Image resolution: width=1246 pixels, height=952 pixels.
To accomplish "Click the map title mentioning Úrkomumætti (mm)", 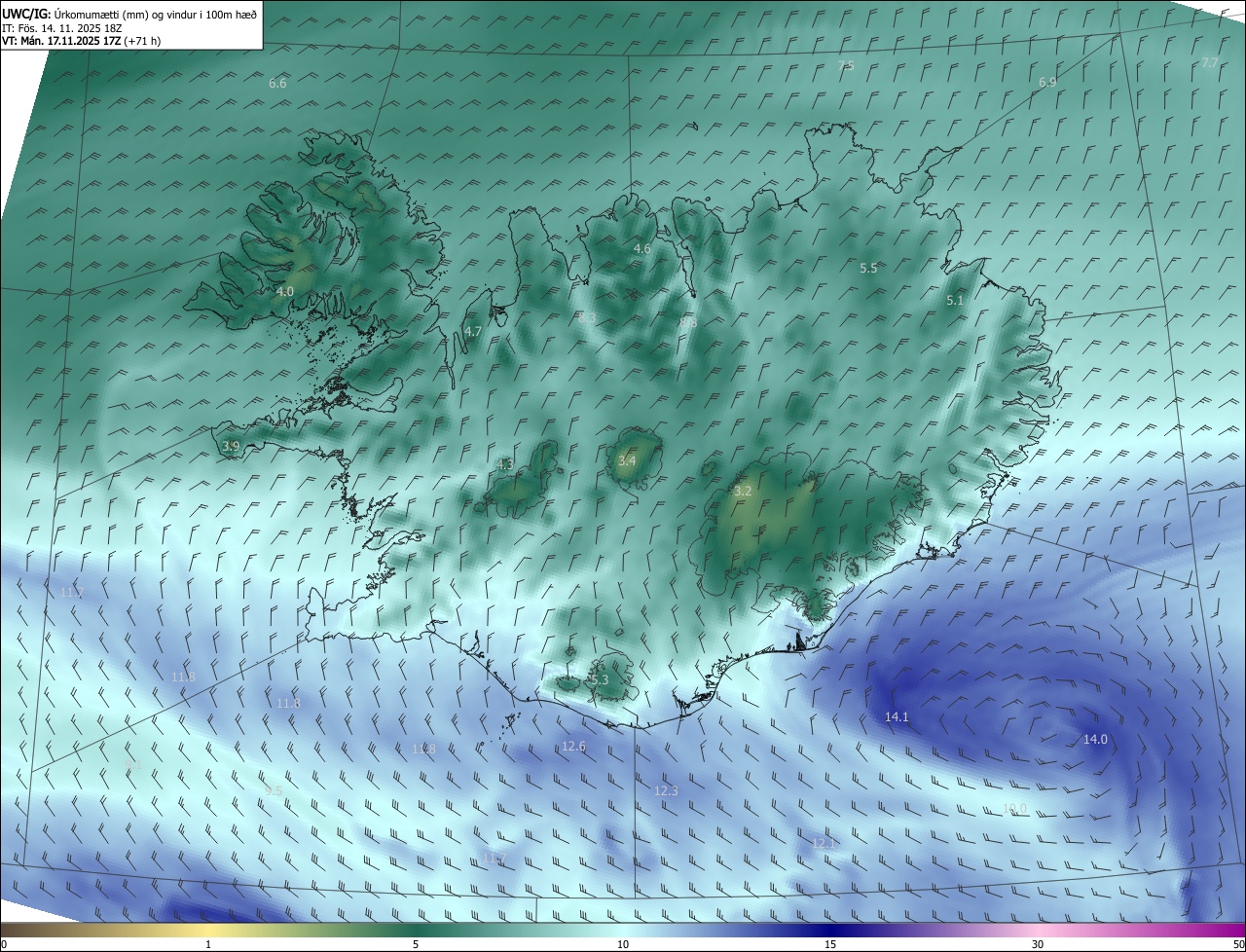I will click(x=129, y=13).
